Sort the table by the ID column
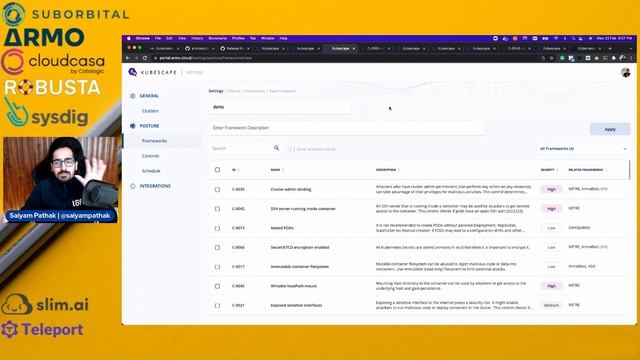Viewport: 640px width, 360px height. [x=235, y=170]
